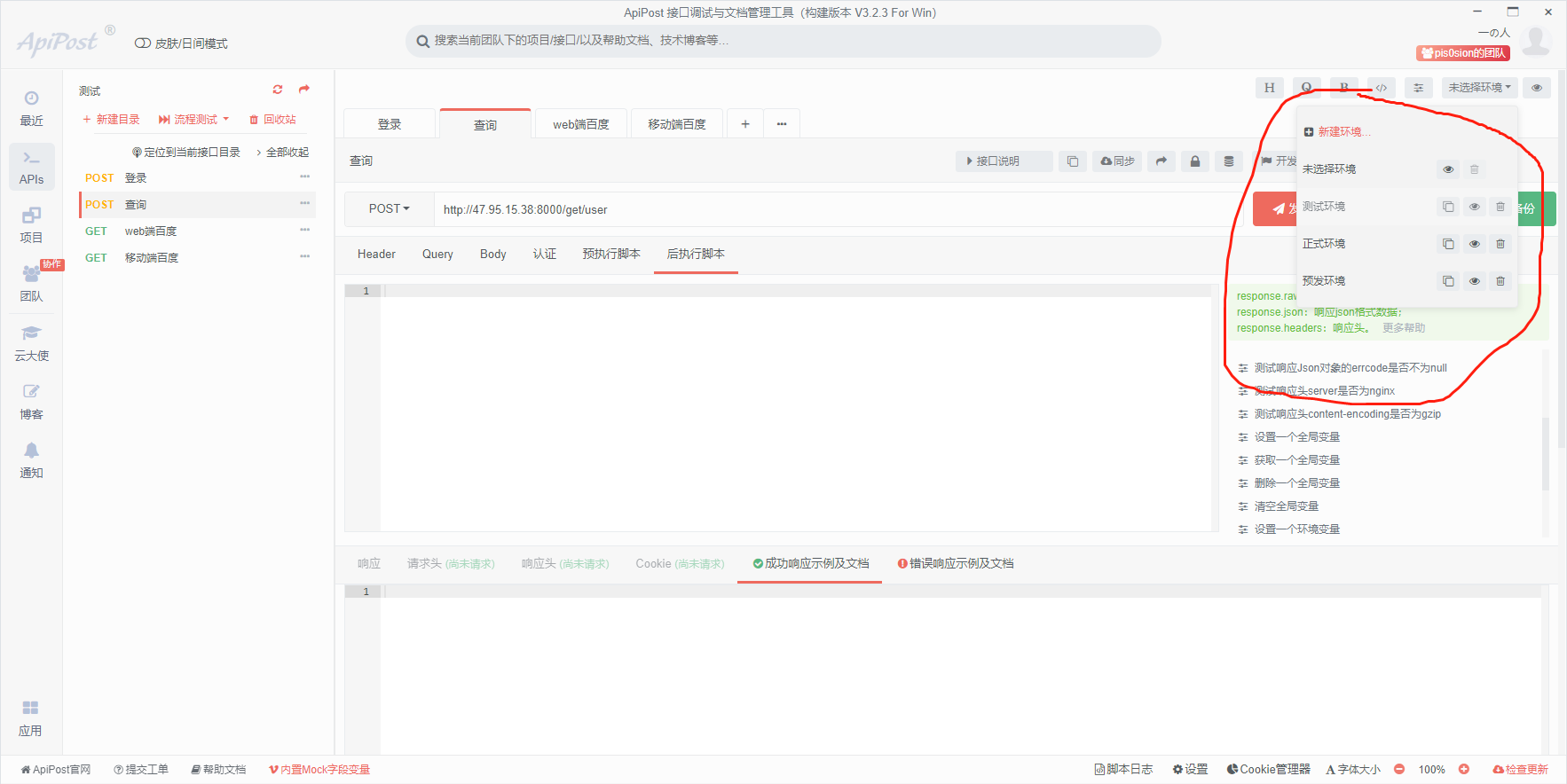Click the share arrow icon next to refresh
The height and width of the screenshot is (784, 1567).
(304, 90)
